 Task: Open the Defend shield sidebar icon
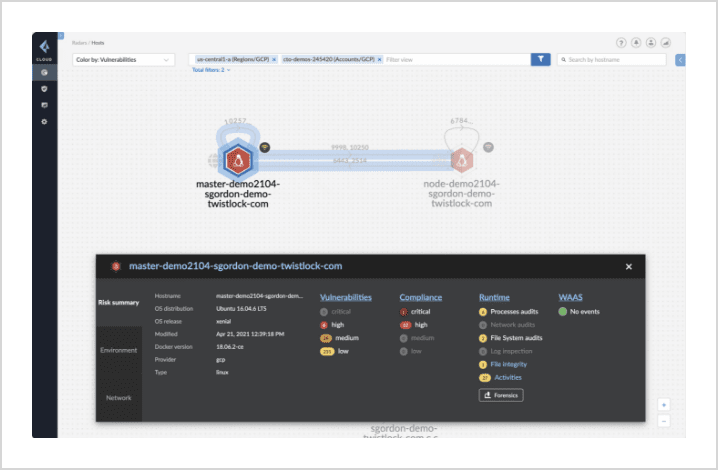[44, 89]
